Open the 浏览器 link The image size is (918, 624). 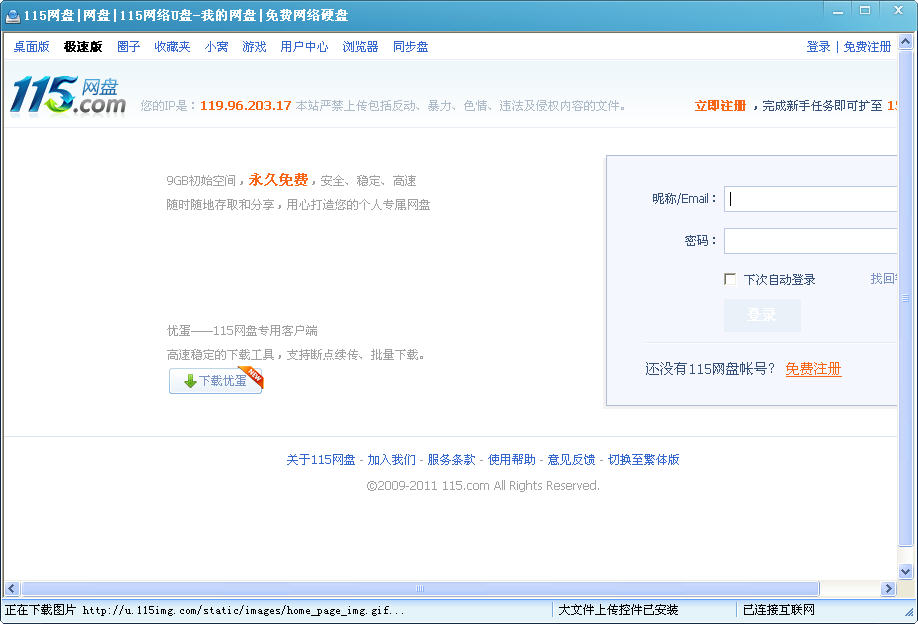[x=361, y=47]
